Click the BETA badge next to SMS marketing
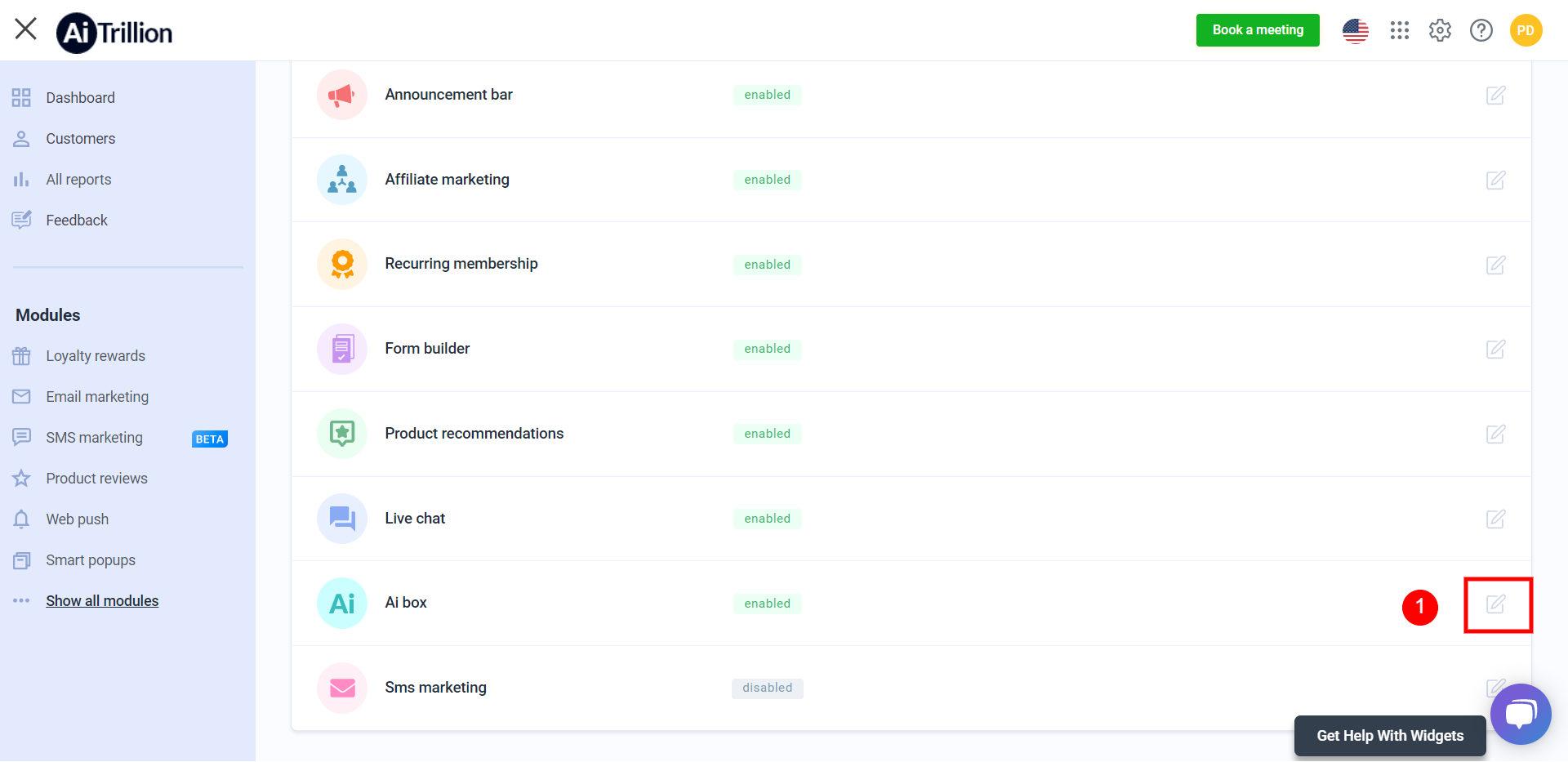The width and height of the screenshot is (1568, 762). pyautogui.click(x=210, y=439)
